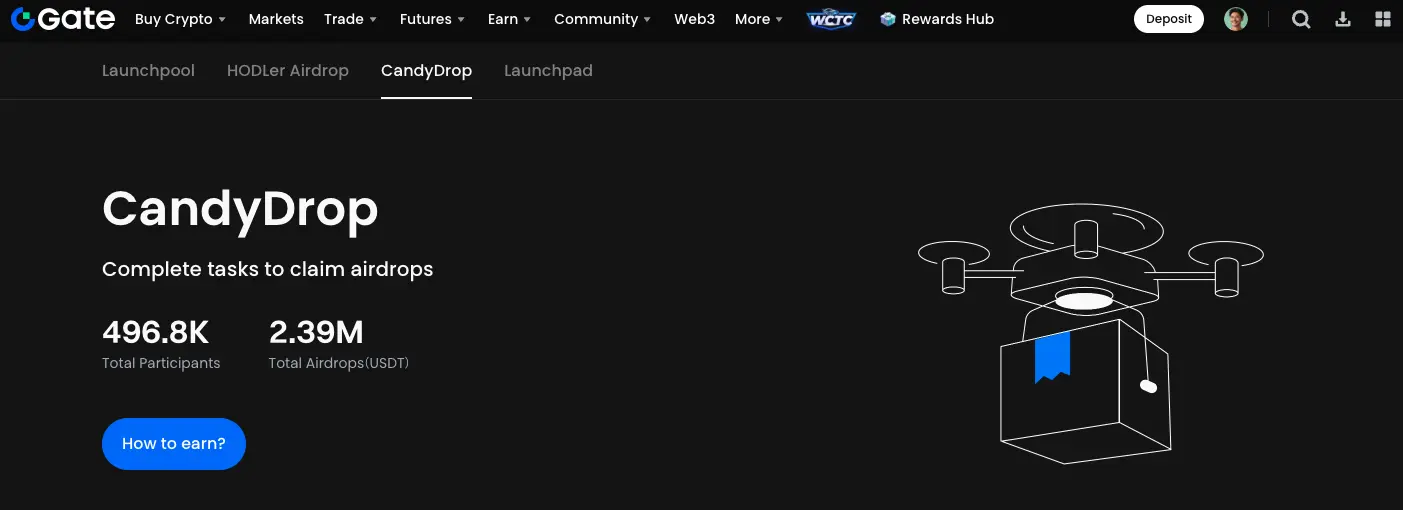Open the Web3 menu item

point(694,19)
